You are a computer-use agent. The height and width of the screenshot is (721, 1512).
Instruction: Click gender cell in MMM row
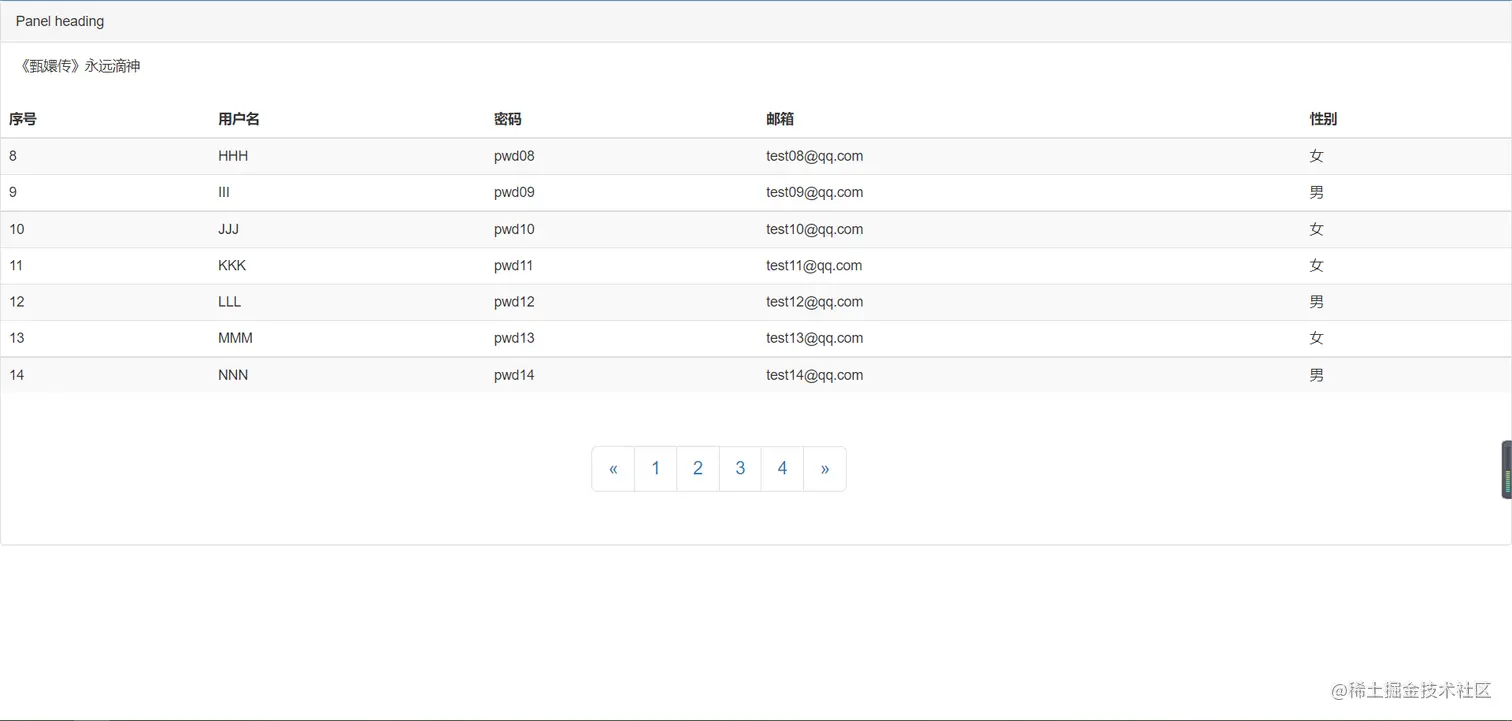tap(1316, 338)
